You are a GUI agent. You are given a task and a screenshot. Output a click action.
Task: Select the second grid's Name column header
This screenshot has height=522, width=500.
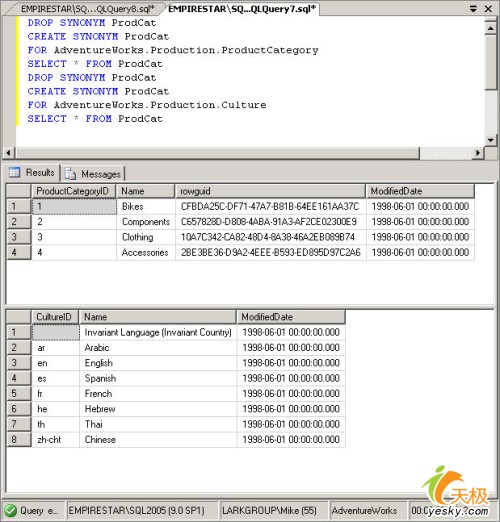click(x=158, y=317)
